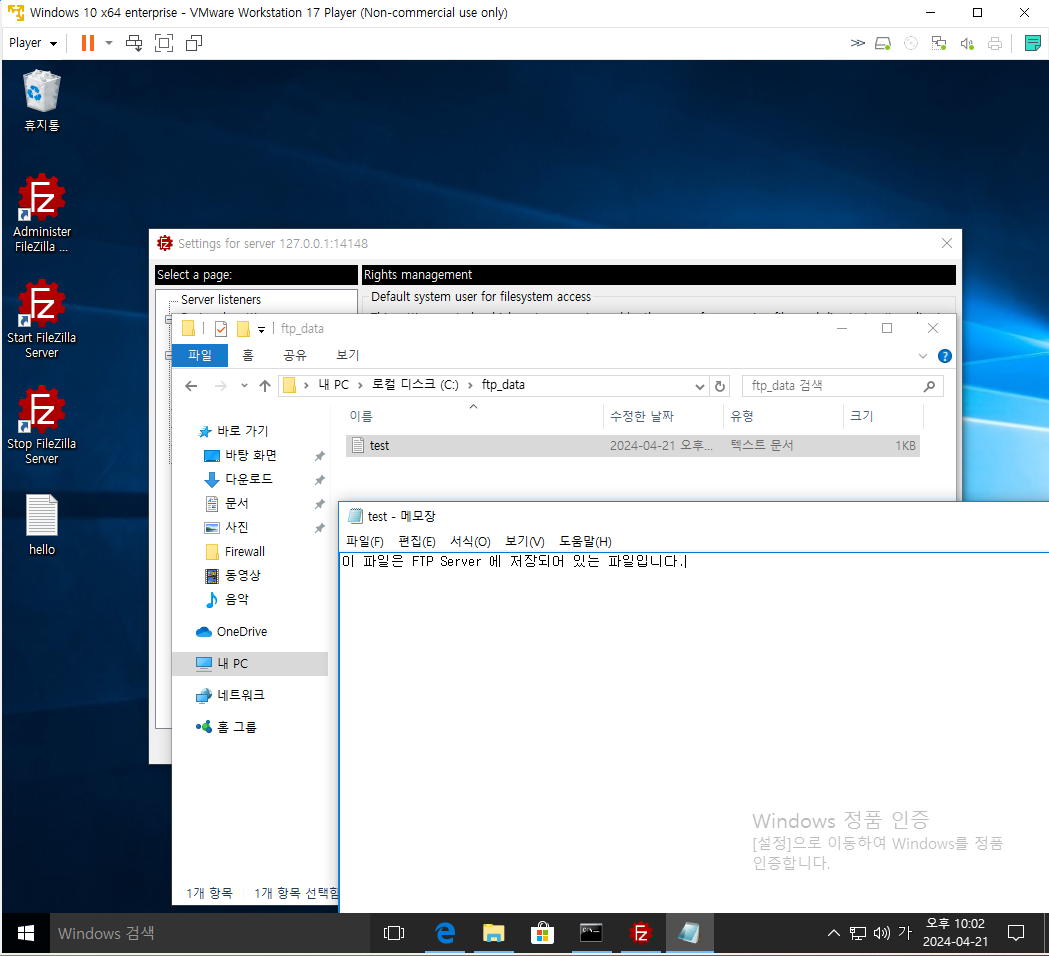The width and height of the screenshot is (1049, 956).
Task: Expand the address bar history dropdown
Action: [700, 386]
